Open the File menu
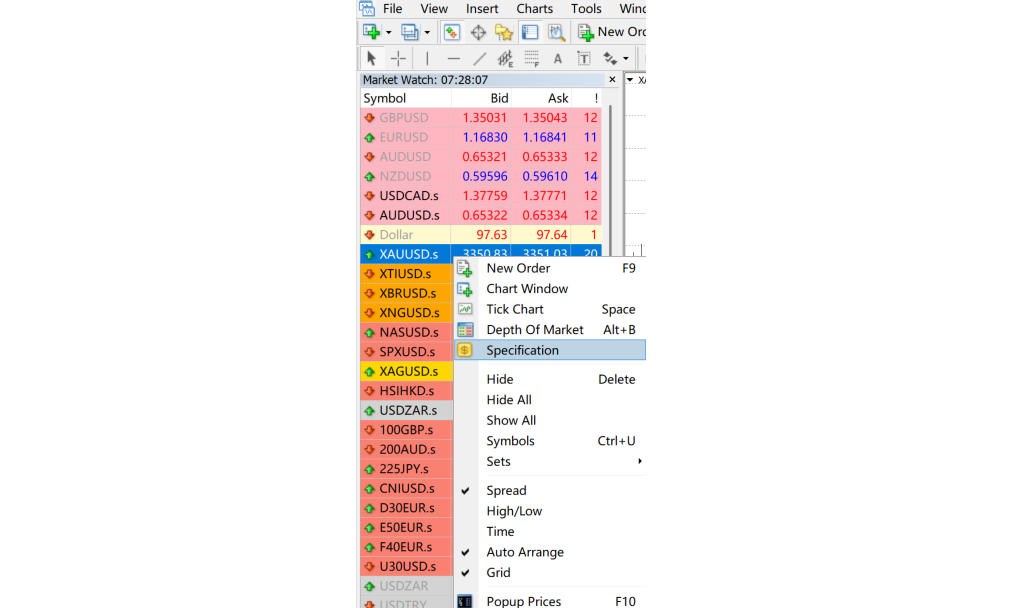1019x608 pixels. tap(393, 8)
